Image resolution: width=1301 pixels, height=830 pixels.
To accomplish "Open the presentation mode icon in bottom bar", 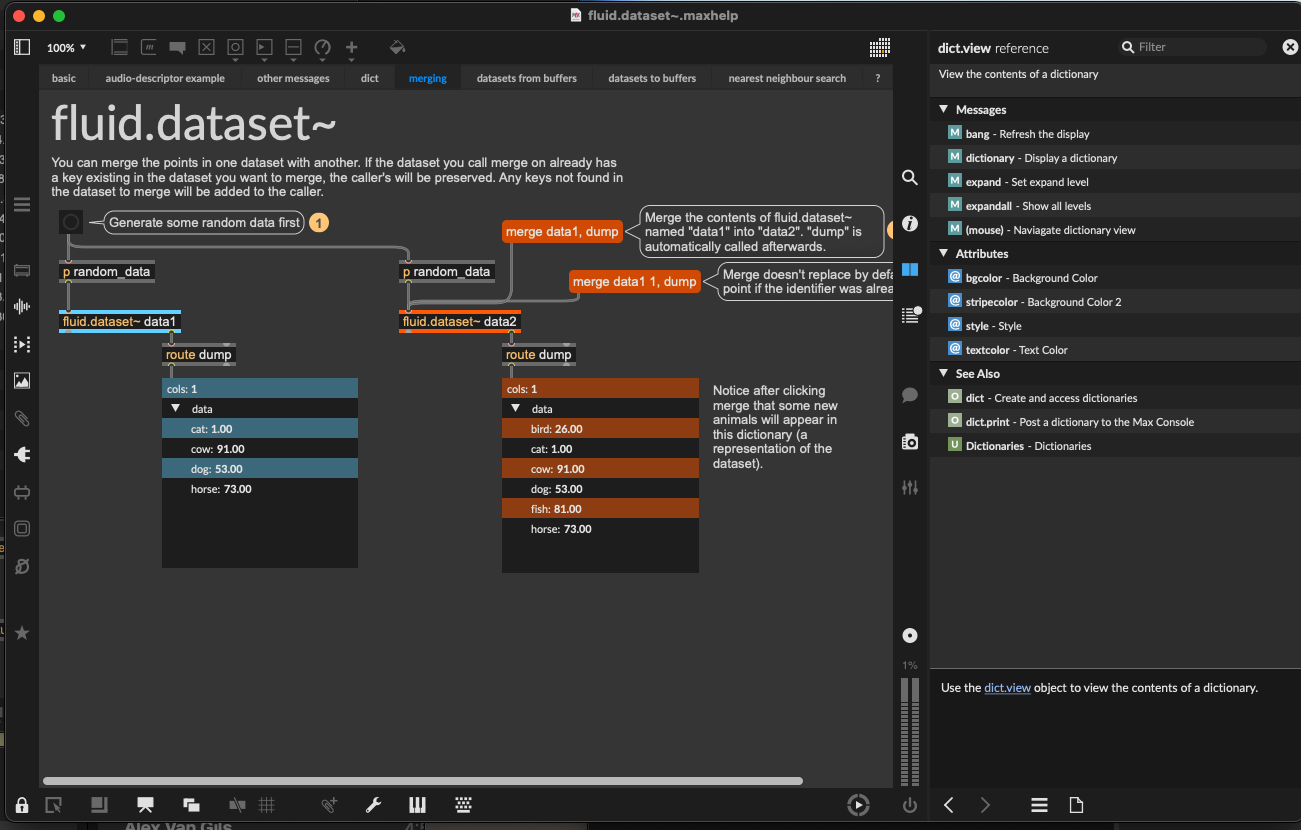I will (x=145, y=805).
